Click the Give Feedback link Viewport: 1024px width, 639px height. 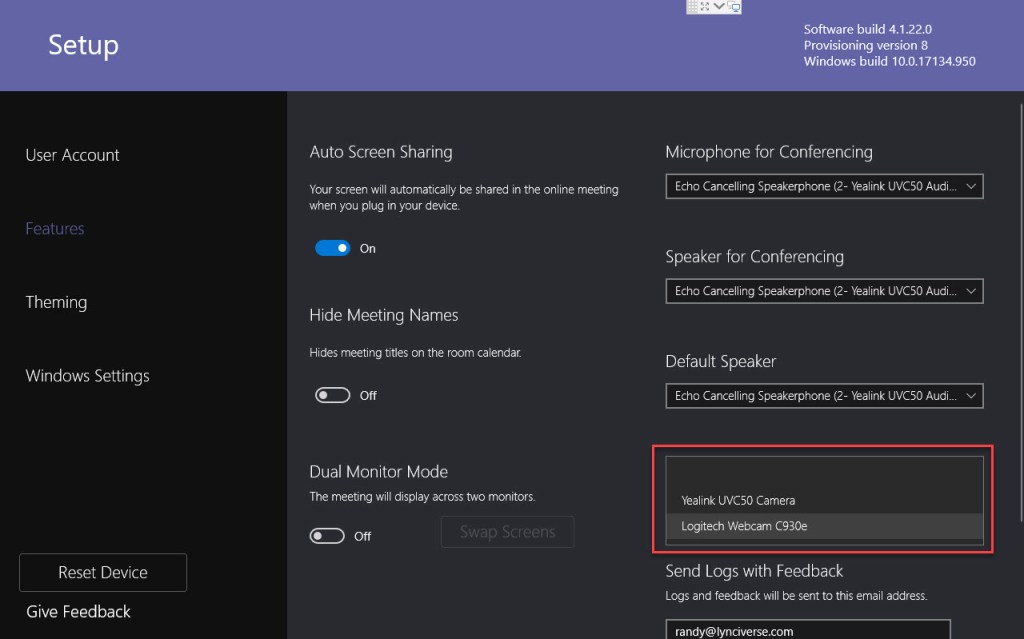[77, 611]
